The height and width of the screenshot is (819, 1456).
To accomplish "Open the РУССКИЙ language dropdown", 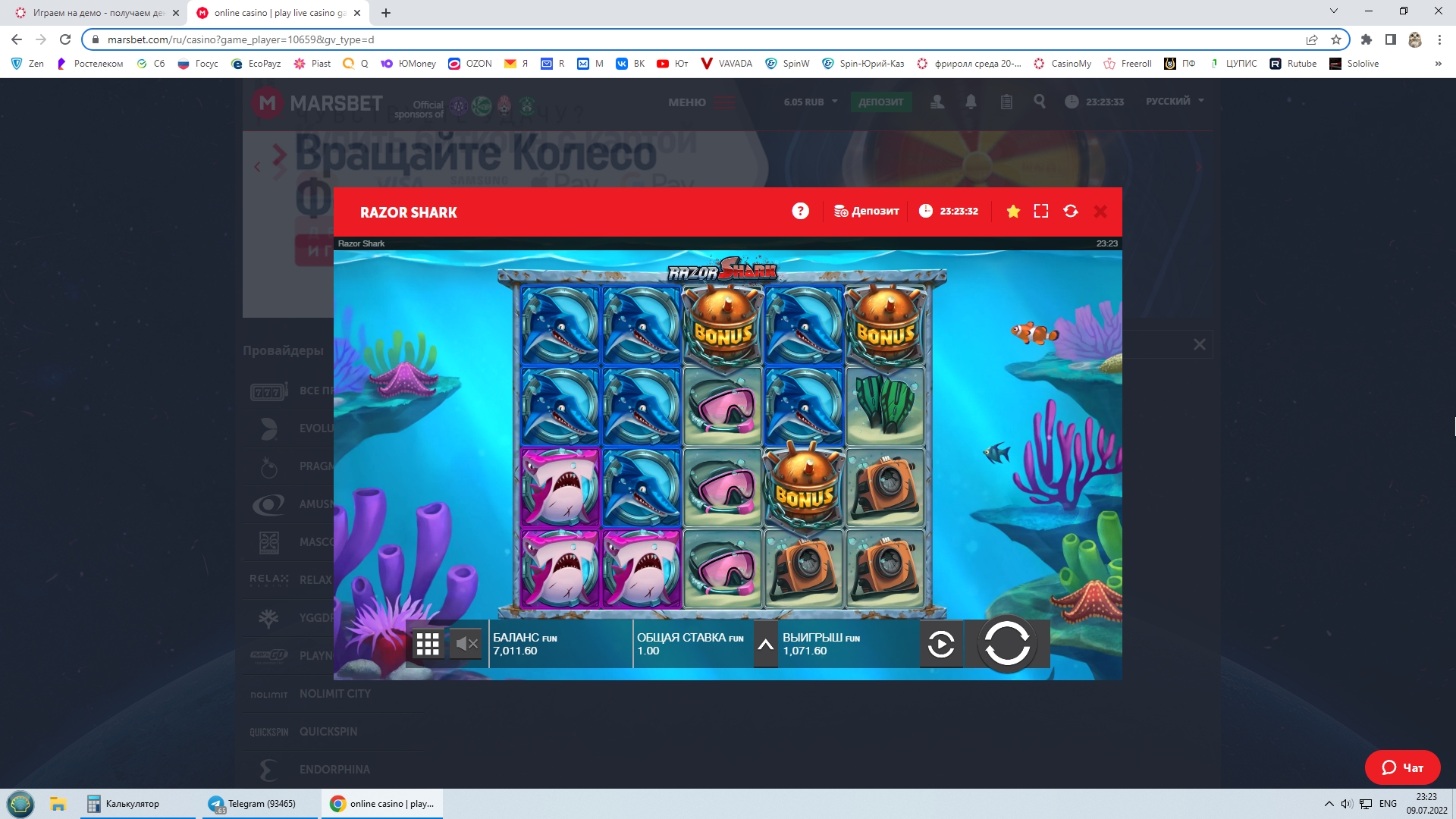I will click(x=1175, y=101).
